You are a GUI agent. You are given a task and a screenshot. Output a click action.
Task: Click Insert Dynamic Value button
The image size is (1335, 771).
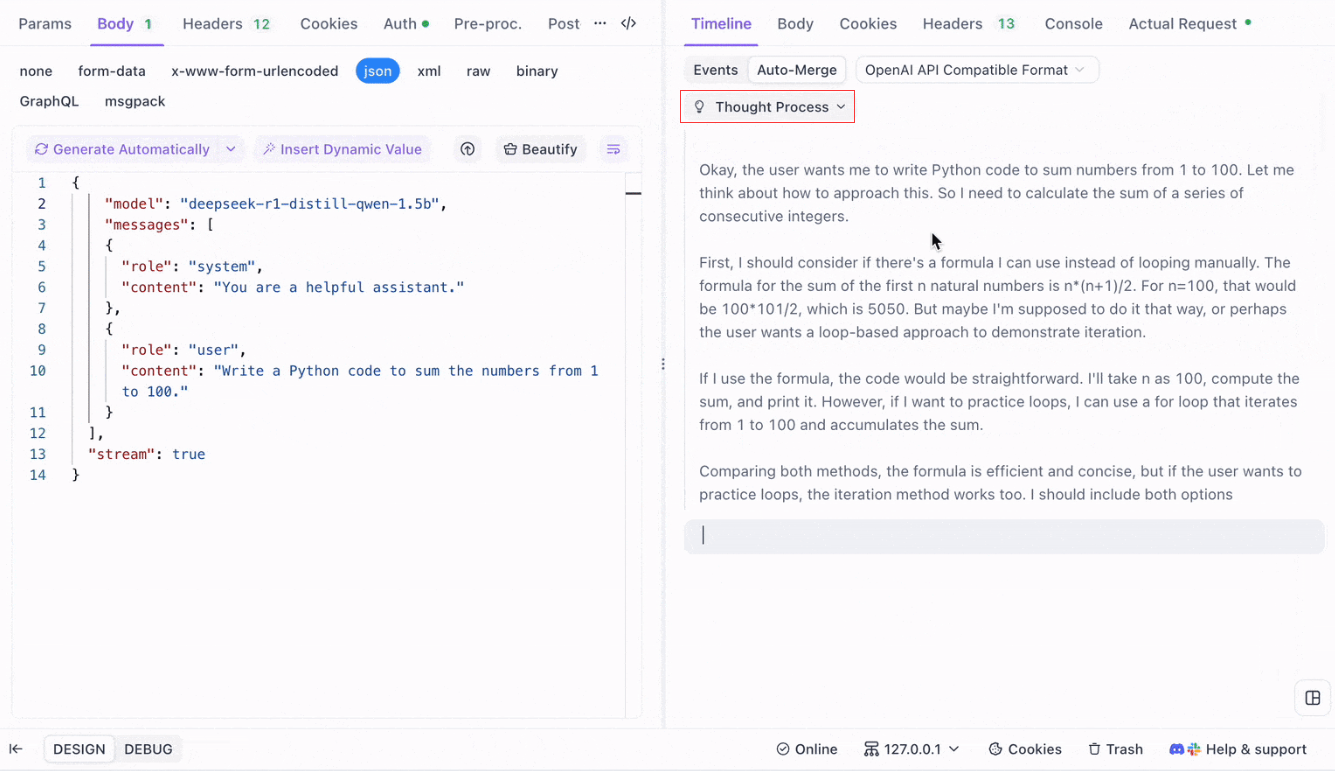(x=342, y=149)
